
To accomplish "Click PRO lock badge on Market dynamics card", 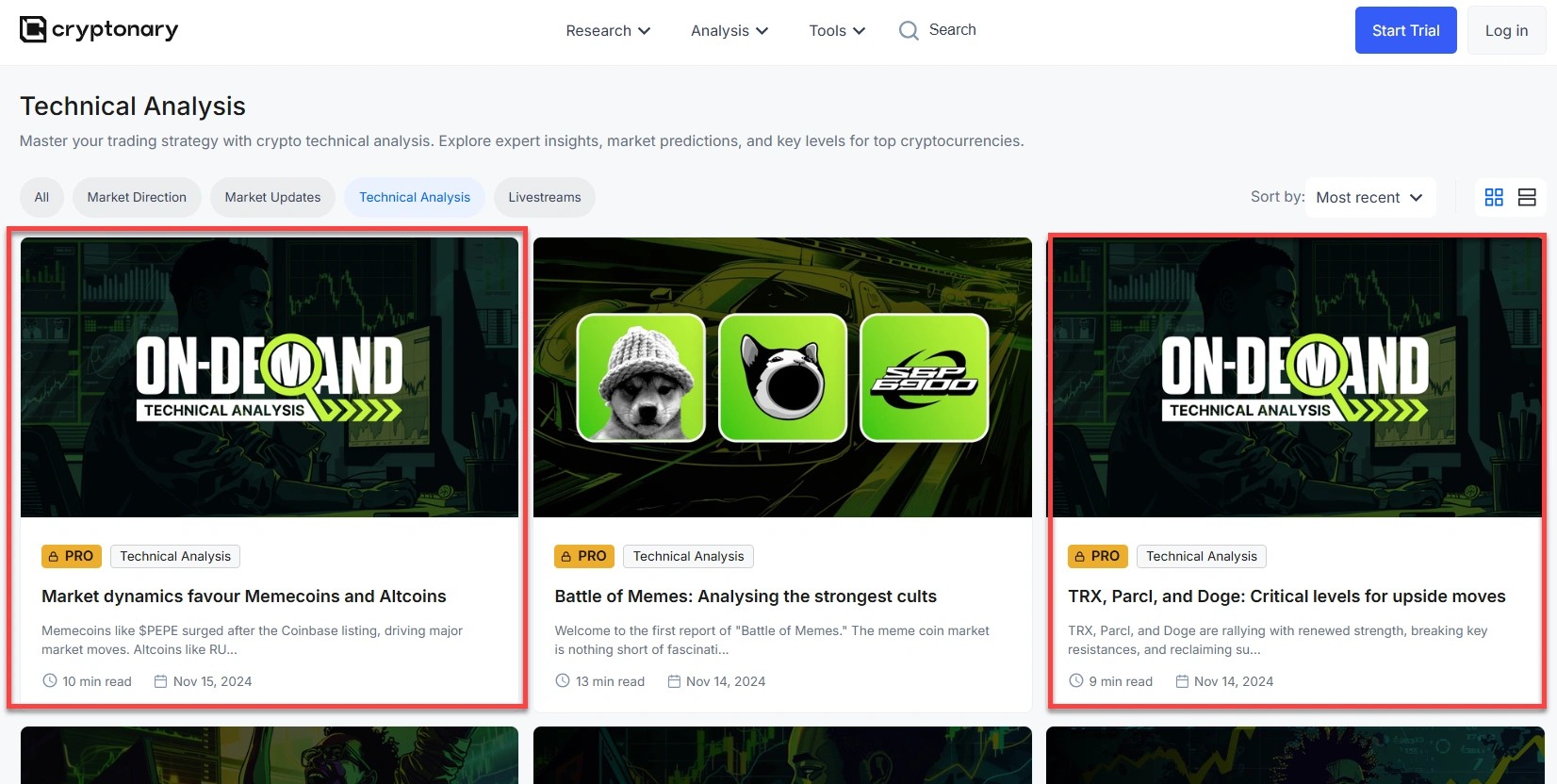I will (71, 556).
